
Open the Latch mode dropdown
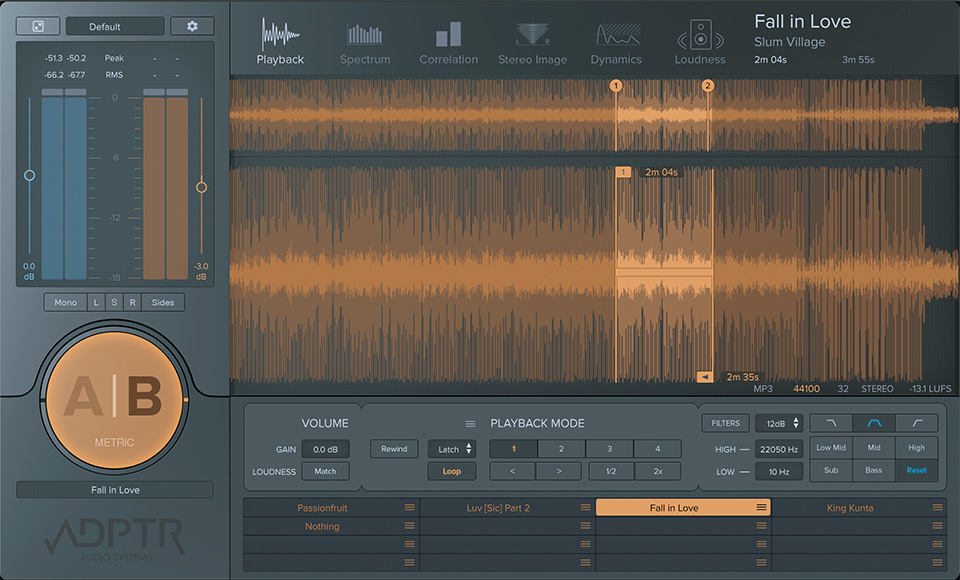point(452,449)
